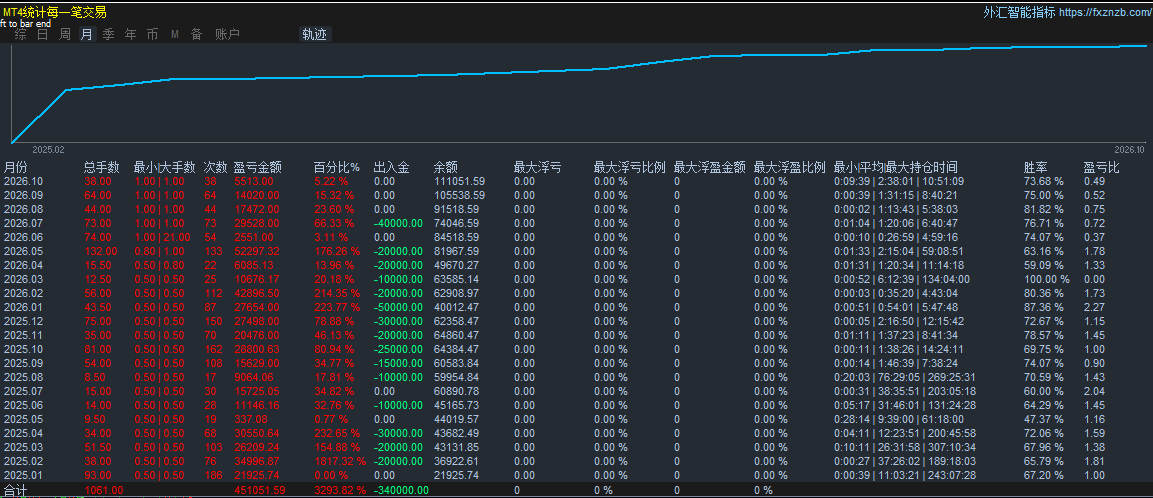Viewport: 1153px width, 498px height.
Task: Switch to the 年 yearly tab
Action: [x=131, y=34]
